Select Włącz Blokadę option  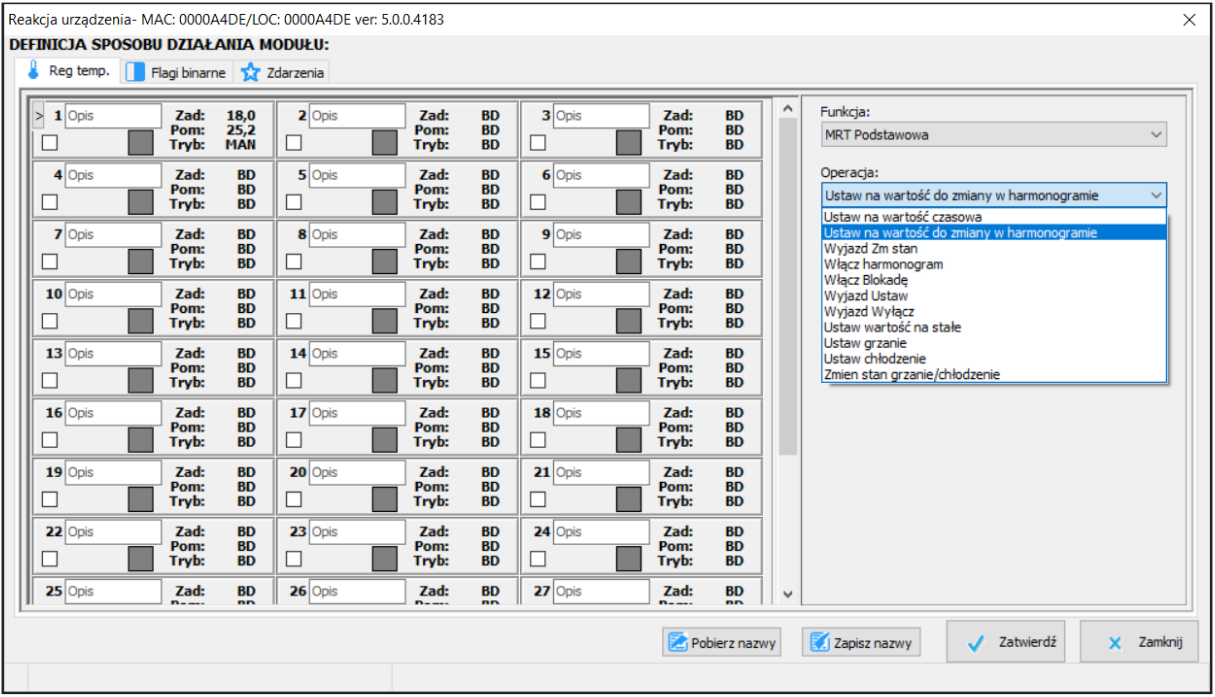coord(994,280)
